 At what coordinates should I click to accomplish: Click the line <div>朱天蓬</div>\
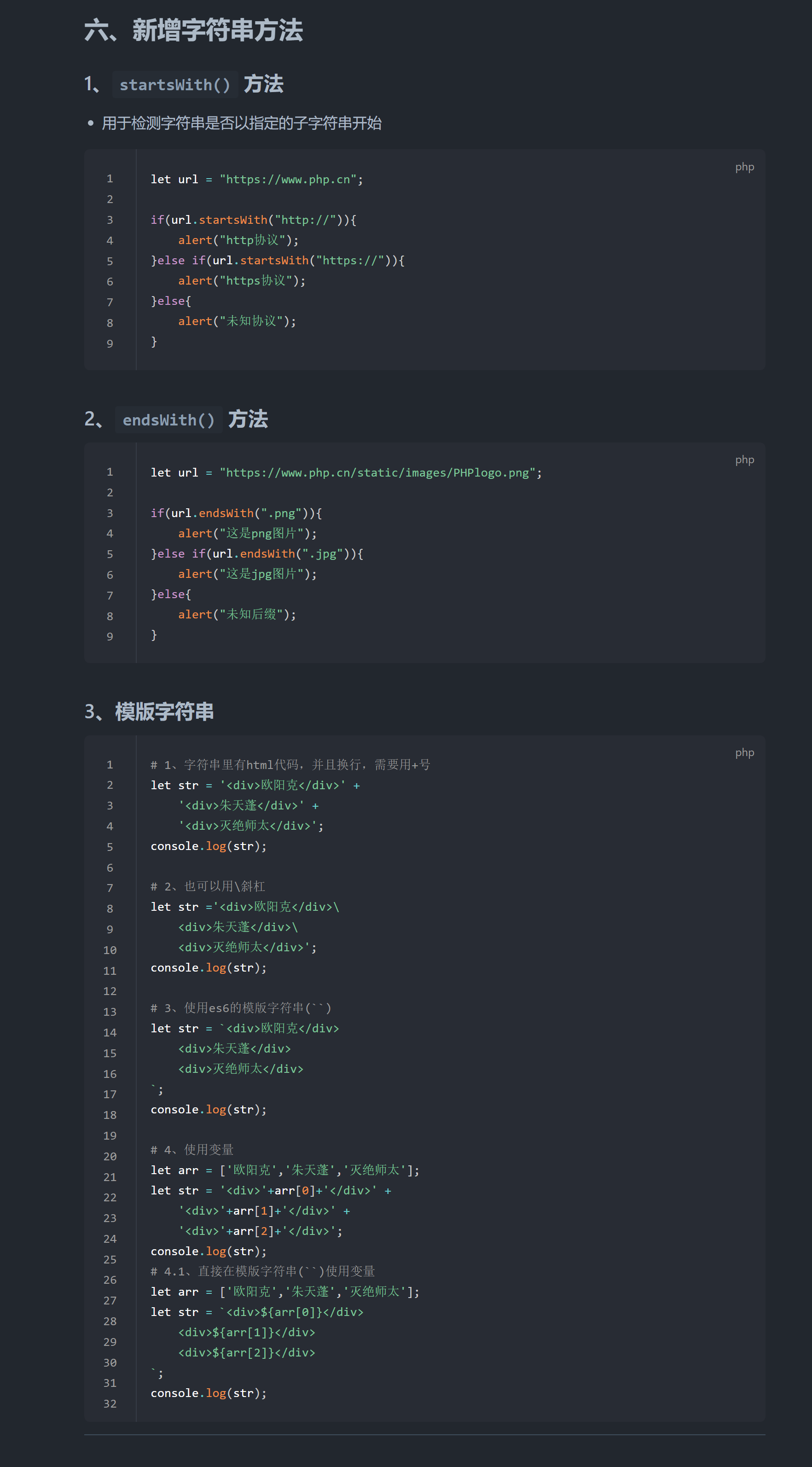[238, 927]
